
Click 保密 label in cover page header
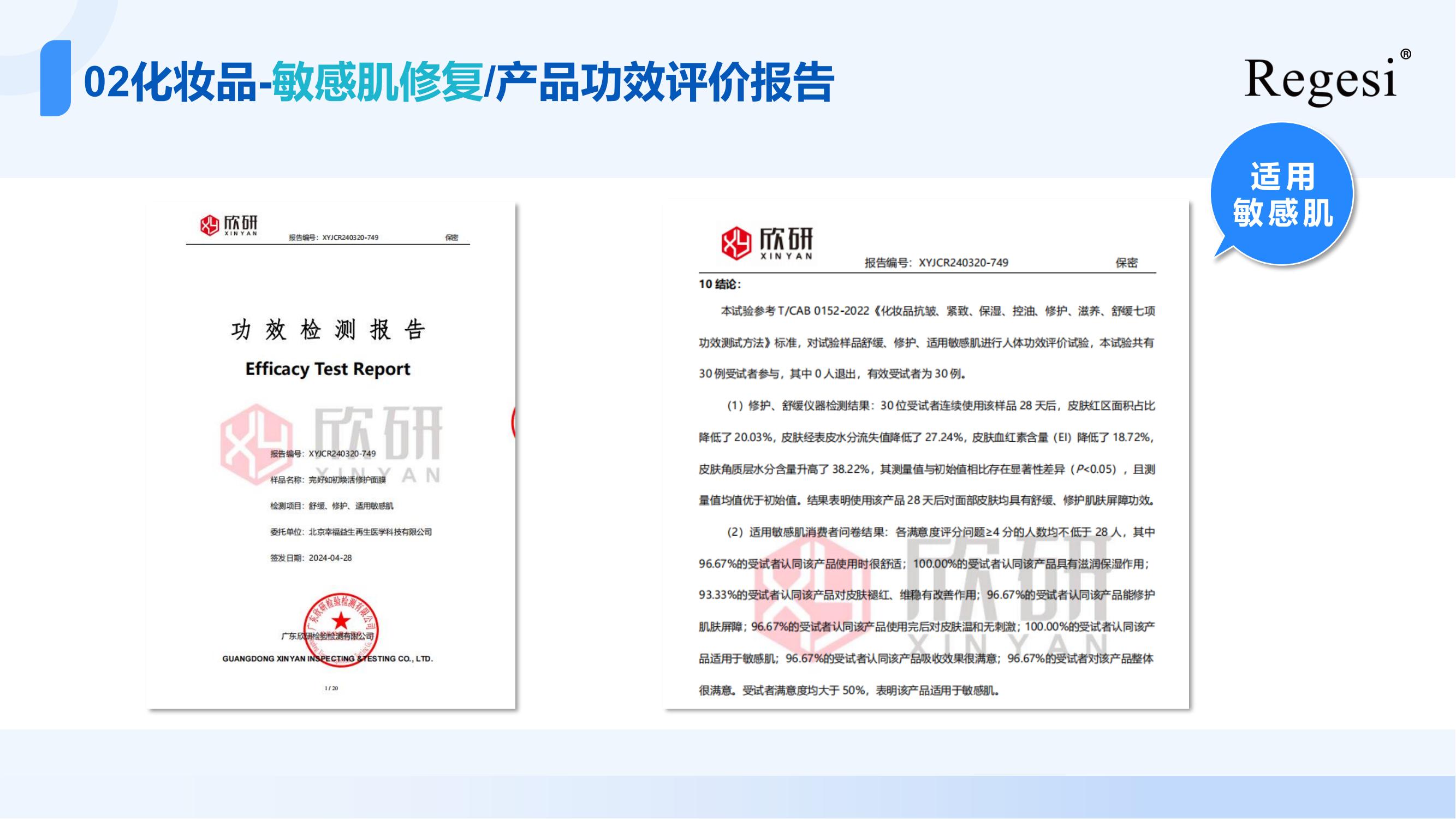click(x=451, y=238)
